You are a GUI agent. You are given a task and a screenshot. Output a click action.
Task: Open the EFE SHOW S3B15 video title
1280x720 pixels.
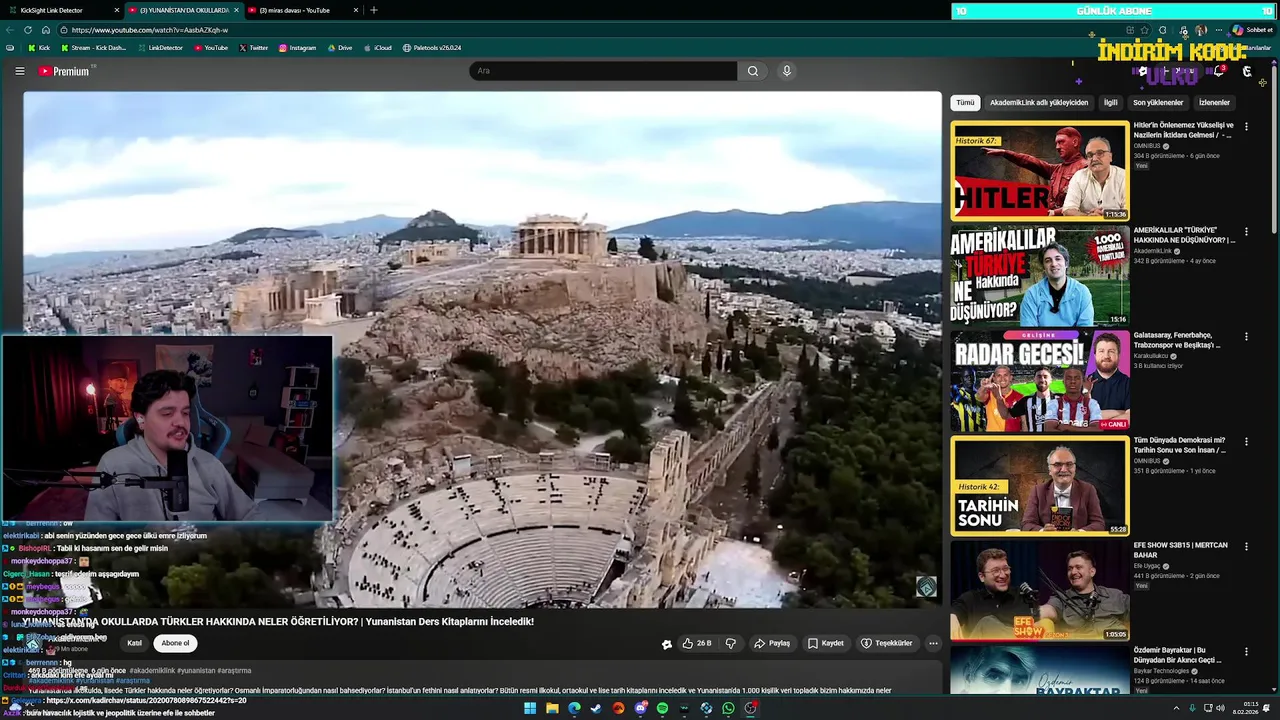(x=1180, y=550)
